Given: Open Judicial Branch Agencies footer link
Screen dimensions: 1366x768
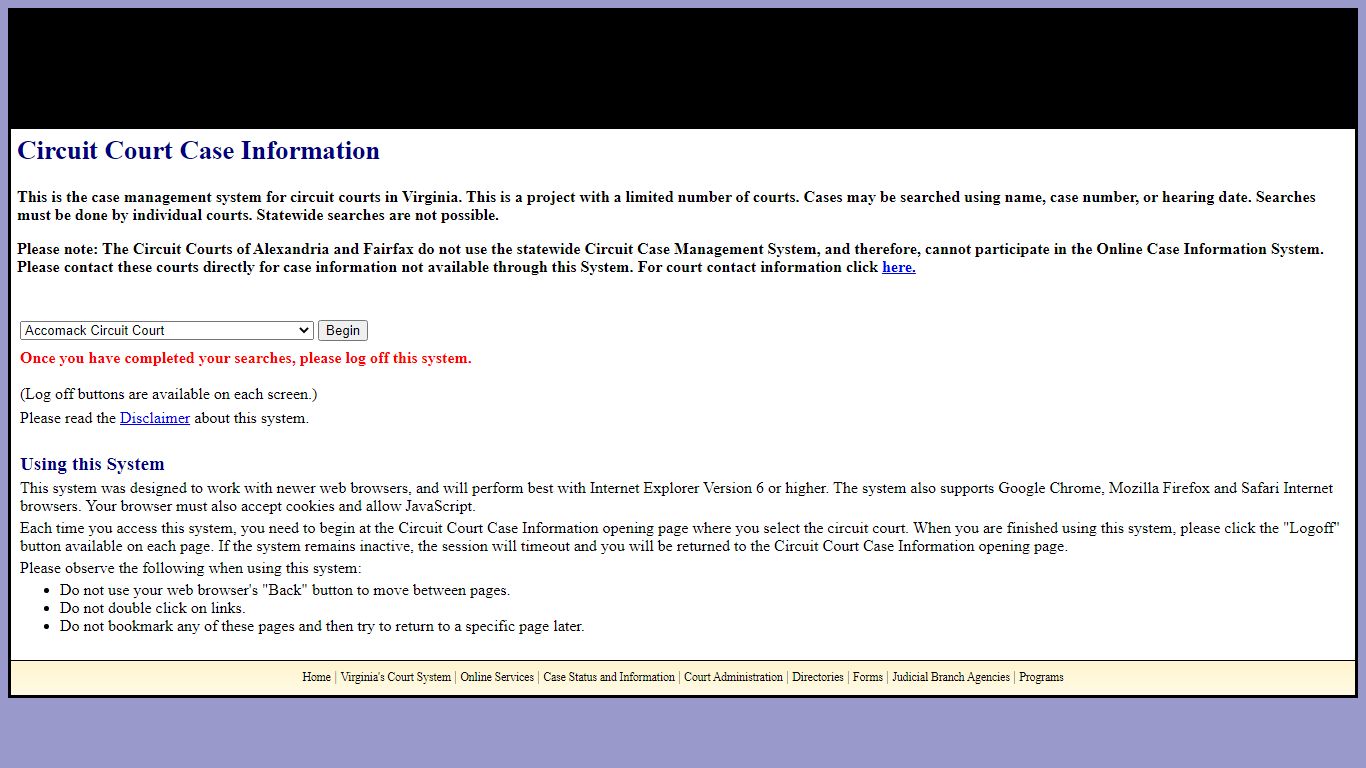Looking at the screenshot, I should pos(951,677).
